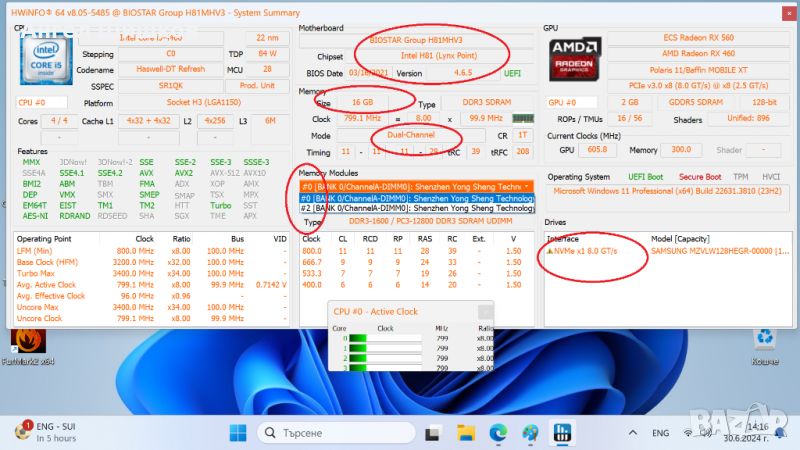Click DDR3-1600 / PC3-12800 module type field

pos(430,221)
